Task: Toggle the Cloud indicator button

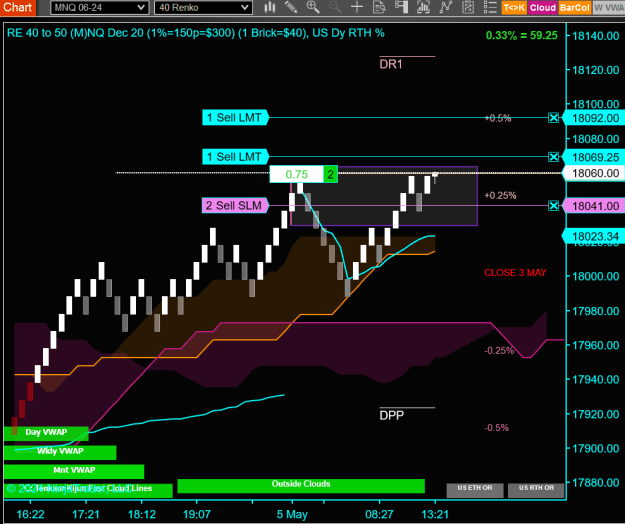Action: 542,8
